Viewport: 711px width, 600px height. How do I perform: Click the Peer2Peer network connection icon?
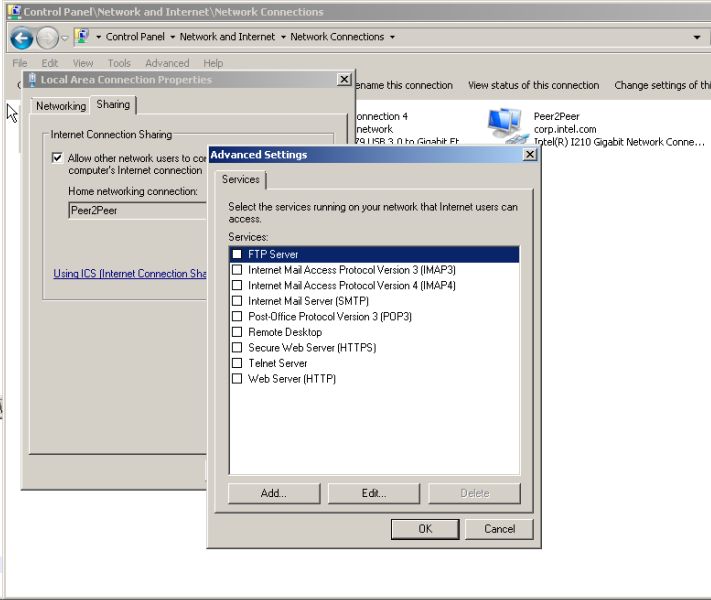[507, 126]
